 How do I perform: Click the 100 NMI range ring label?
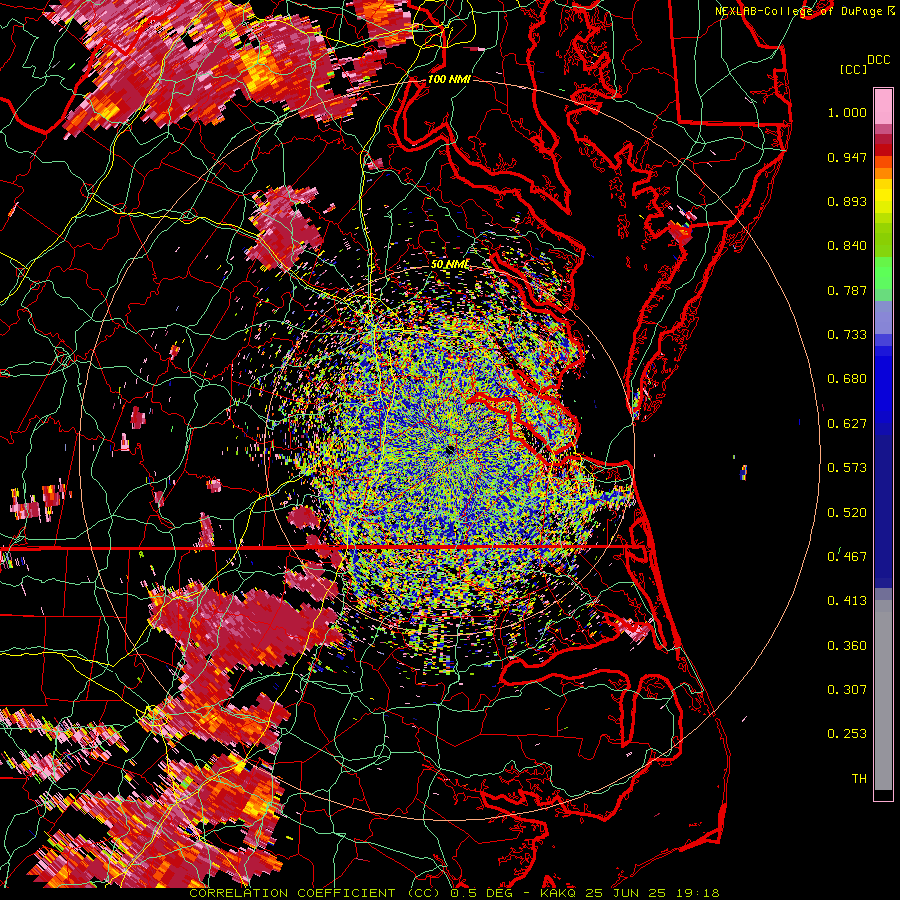tap(449, 79)
